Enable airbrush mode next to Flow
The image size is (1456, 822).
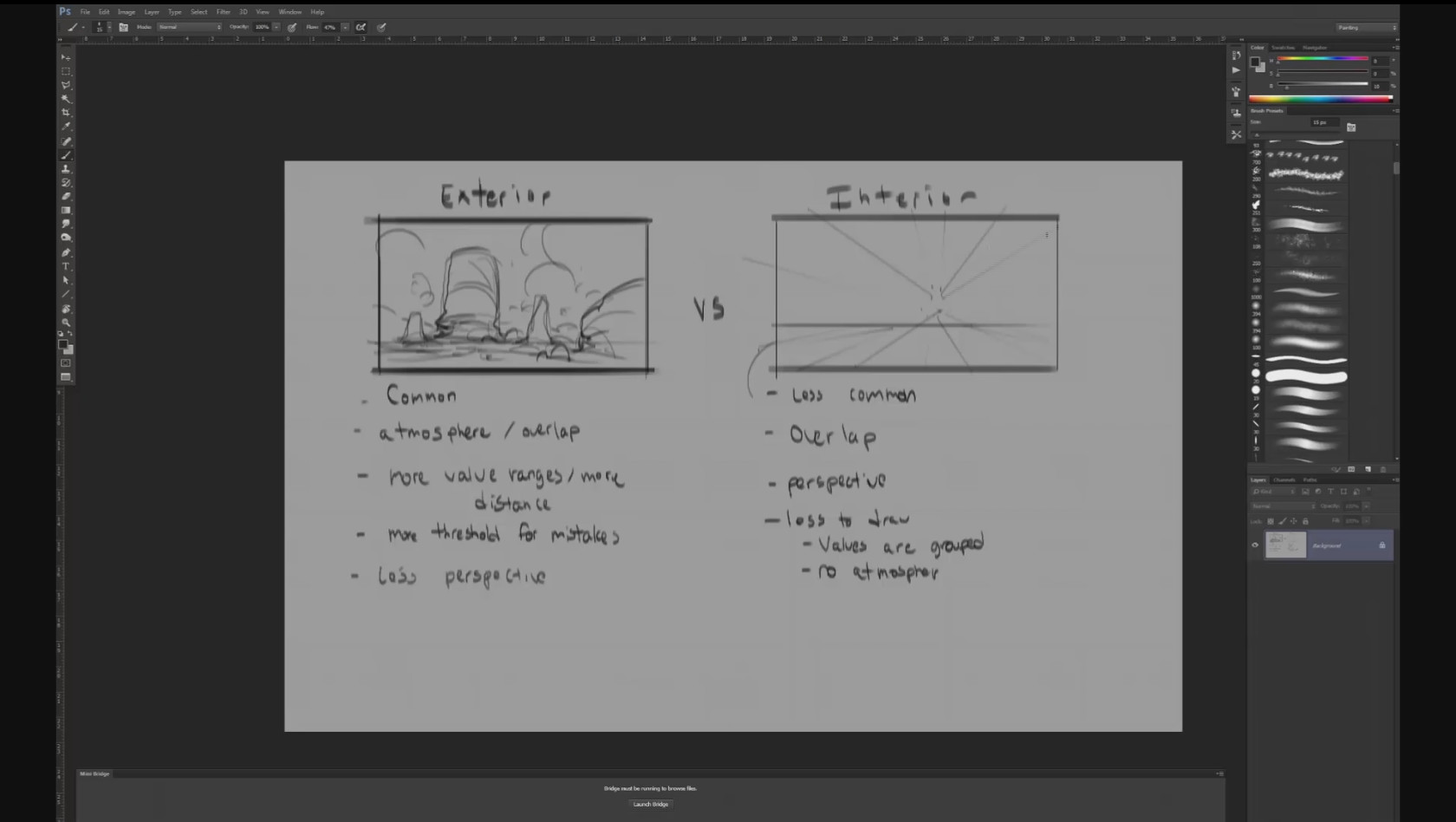361,27
